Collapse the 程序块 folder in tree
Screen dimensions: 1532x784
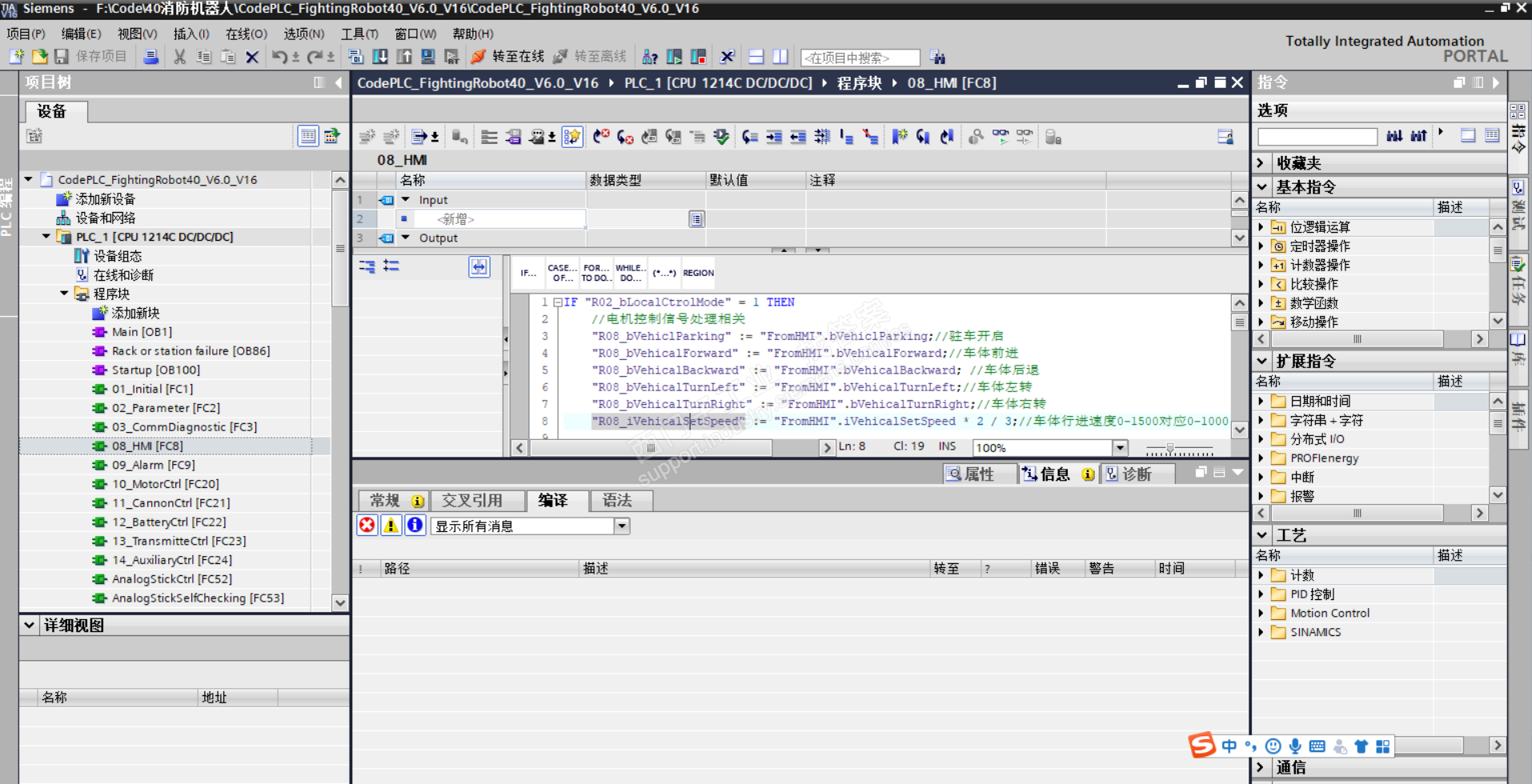coord(65,294)
